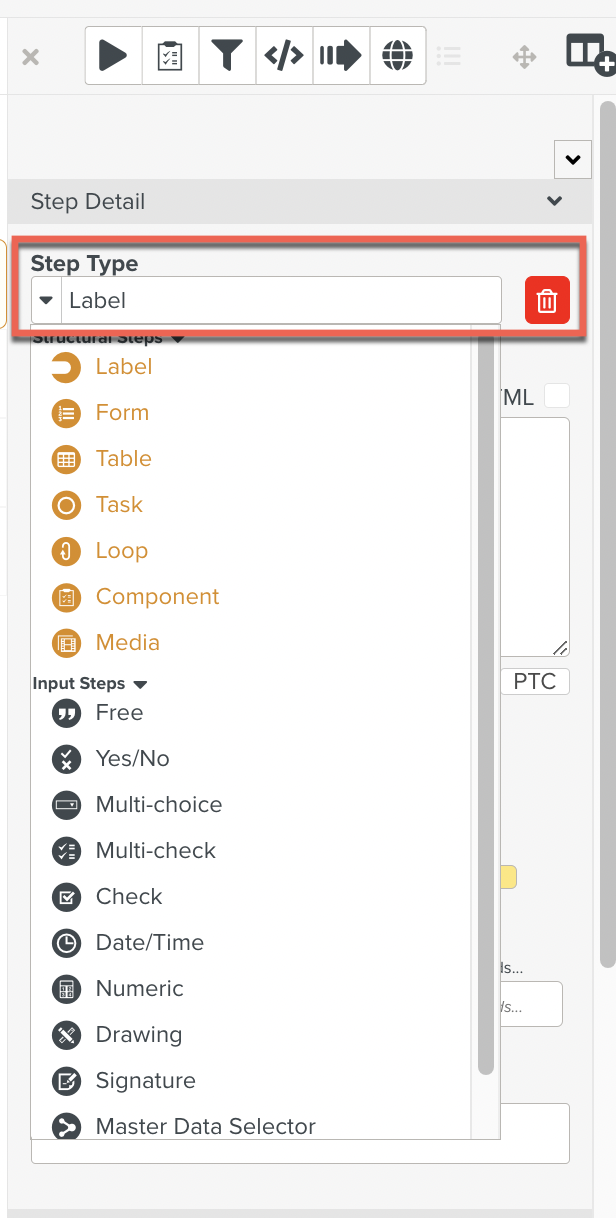Select the Label step type
616x1218 pixels.
tap(123, 366)
